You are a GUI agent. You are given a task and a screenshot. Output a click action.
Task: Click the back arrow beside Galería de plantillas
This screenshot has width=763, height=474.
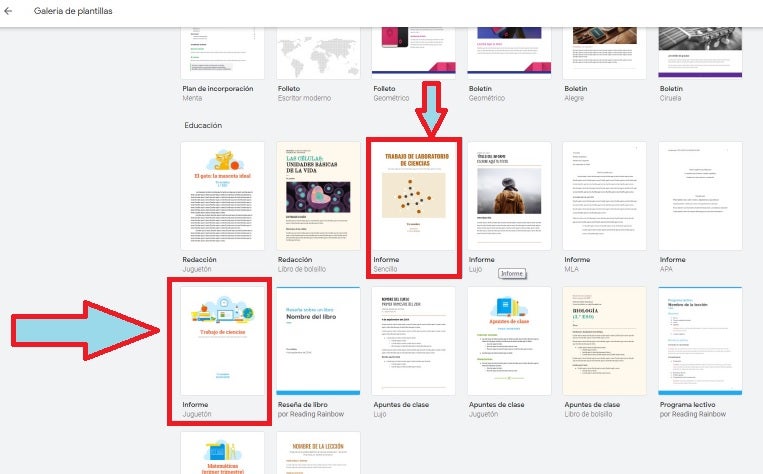point(10,11)
